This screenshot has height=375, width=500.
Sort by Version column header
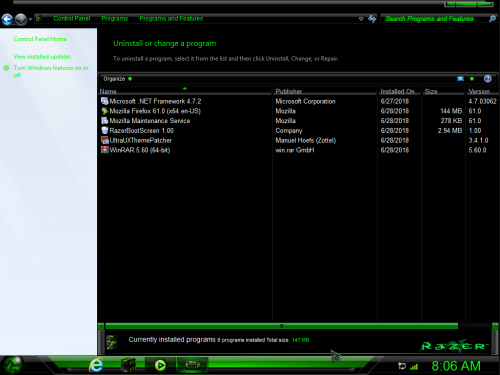click(x=483, y=91)
